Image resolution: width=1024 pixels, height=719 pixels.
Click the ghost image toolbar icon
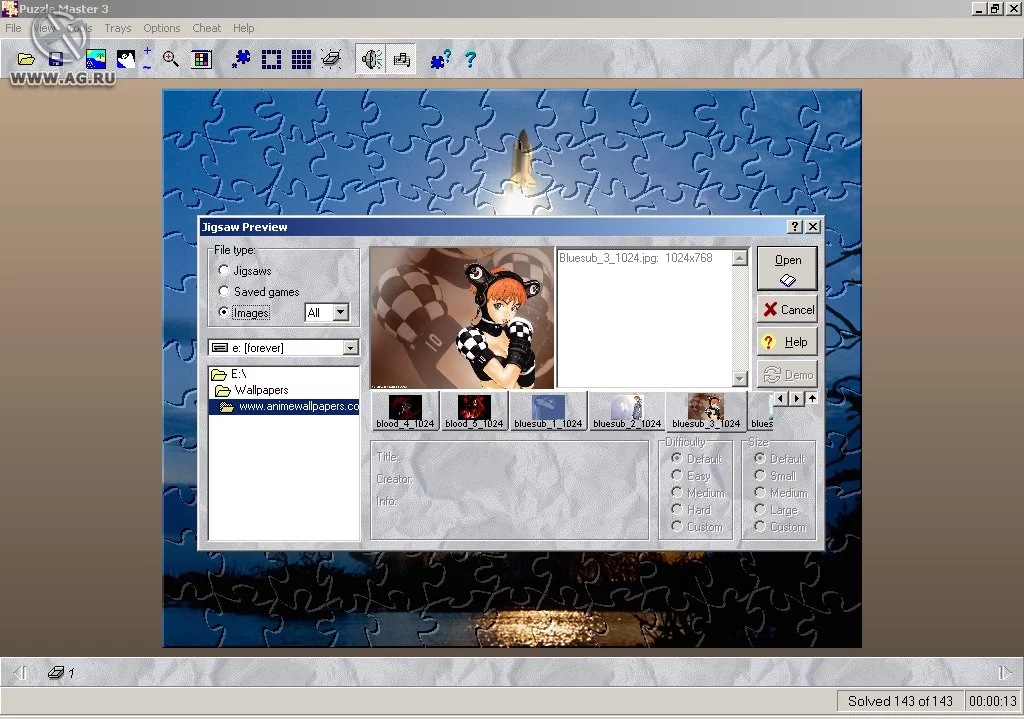coord(125,59)
